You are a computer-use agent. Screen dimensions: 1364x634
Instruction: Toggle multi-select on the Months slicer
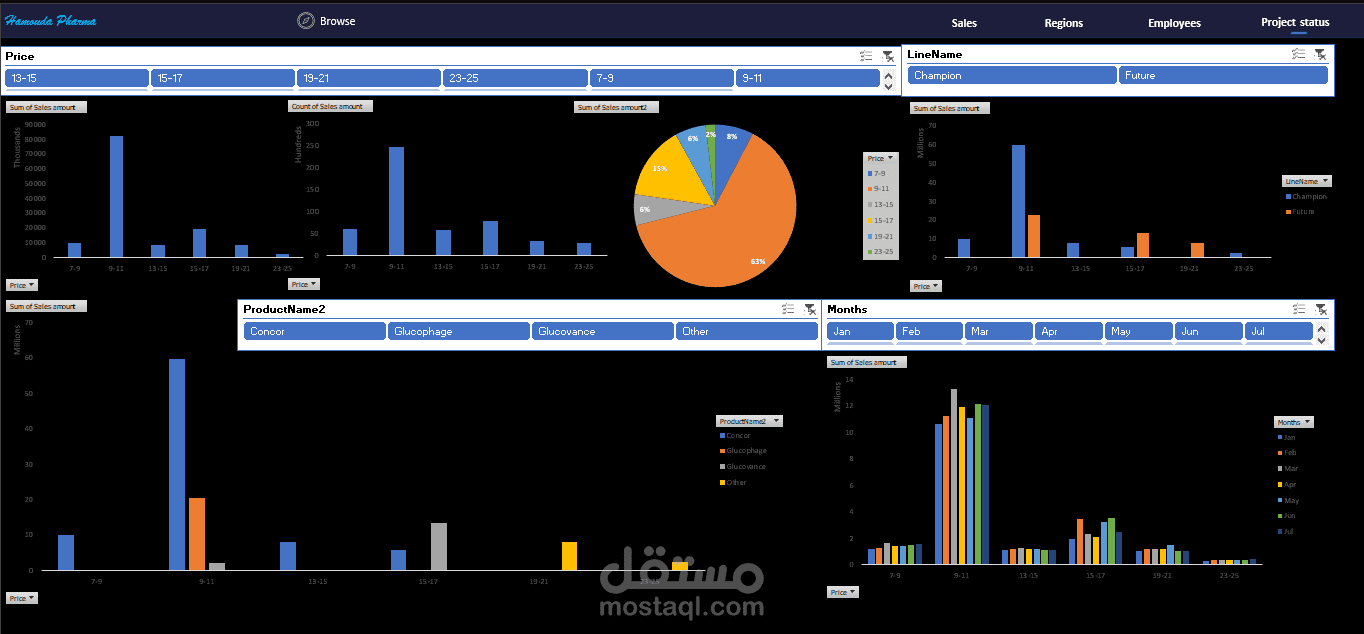tap(1299, 309)
